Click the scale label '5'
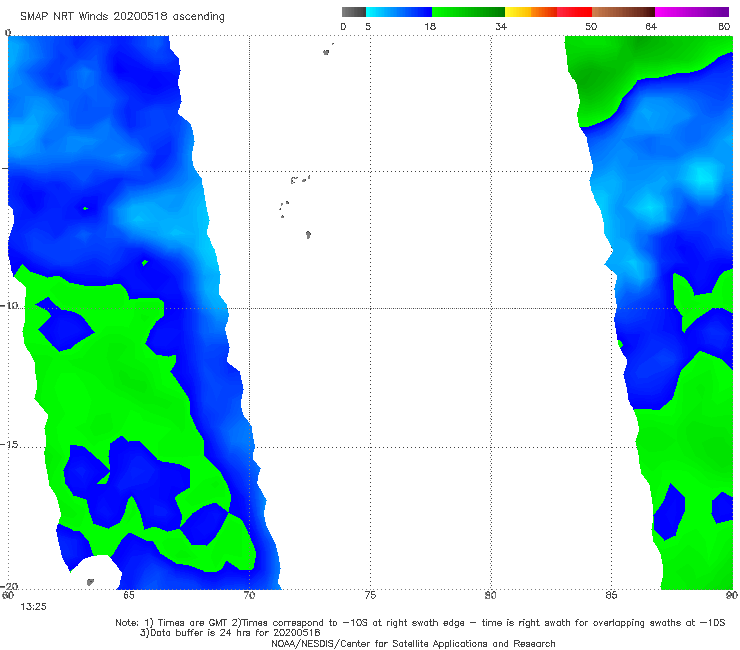The width and height of the screenshot is (740, 650). tap(368, 26)
